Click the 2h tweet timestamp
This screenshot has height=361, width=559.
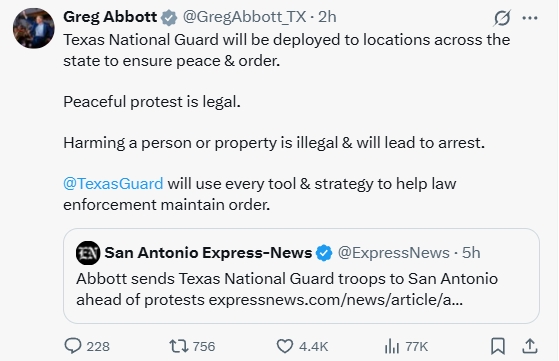pyautogui.click(x=327, y=17)
